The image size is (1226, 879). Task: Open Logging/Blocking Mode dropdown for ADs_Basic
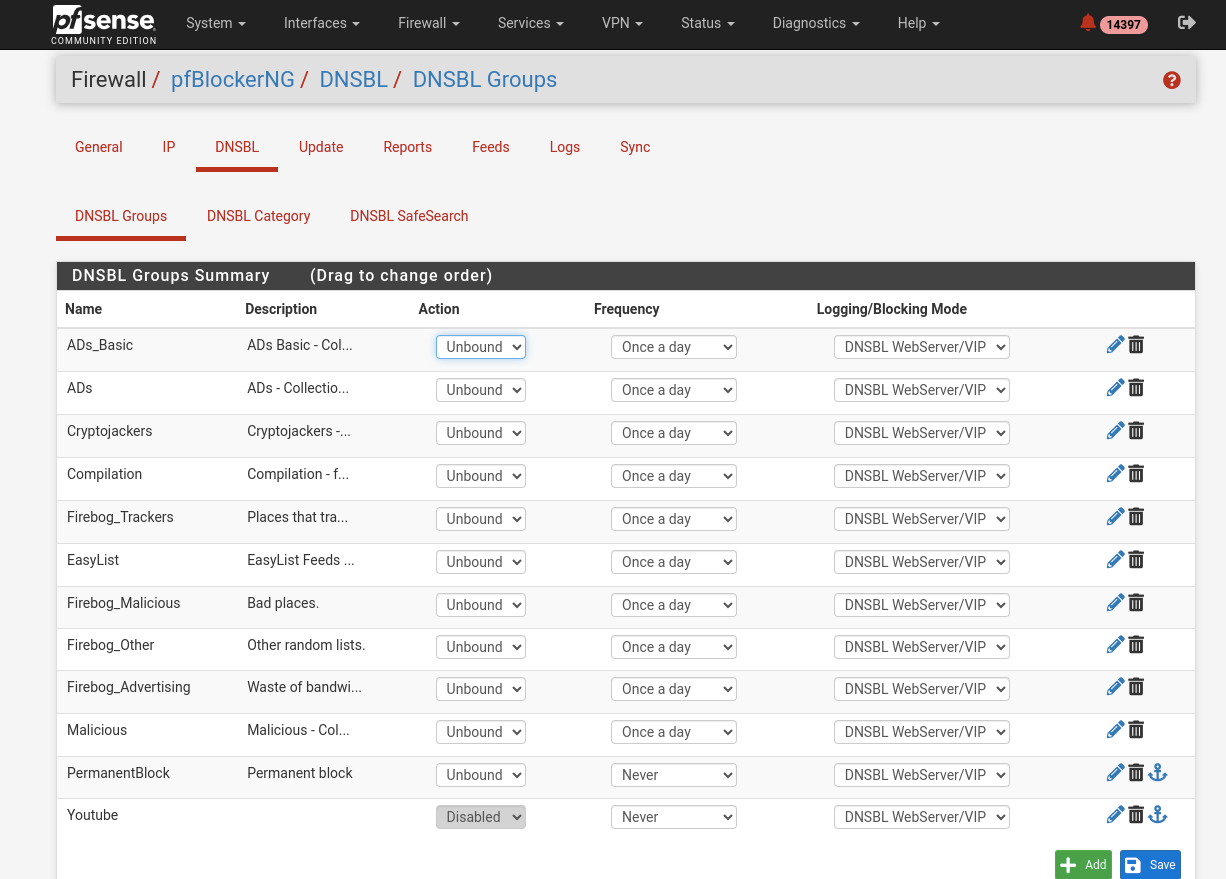[x=921, y=347]
